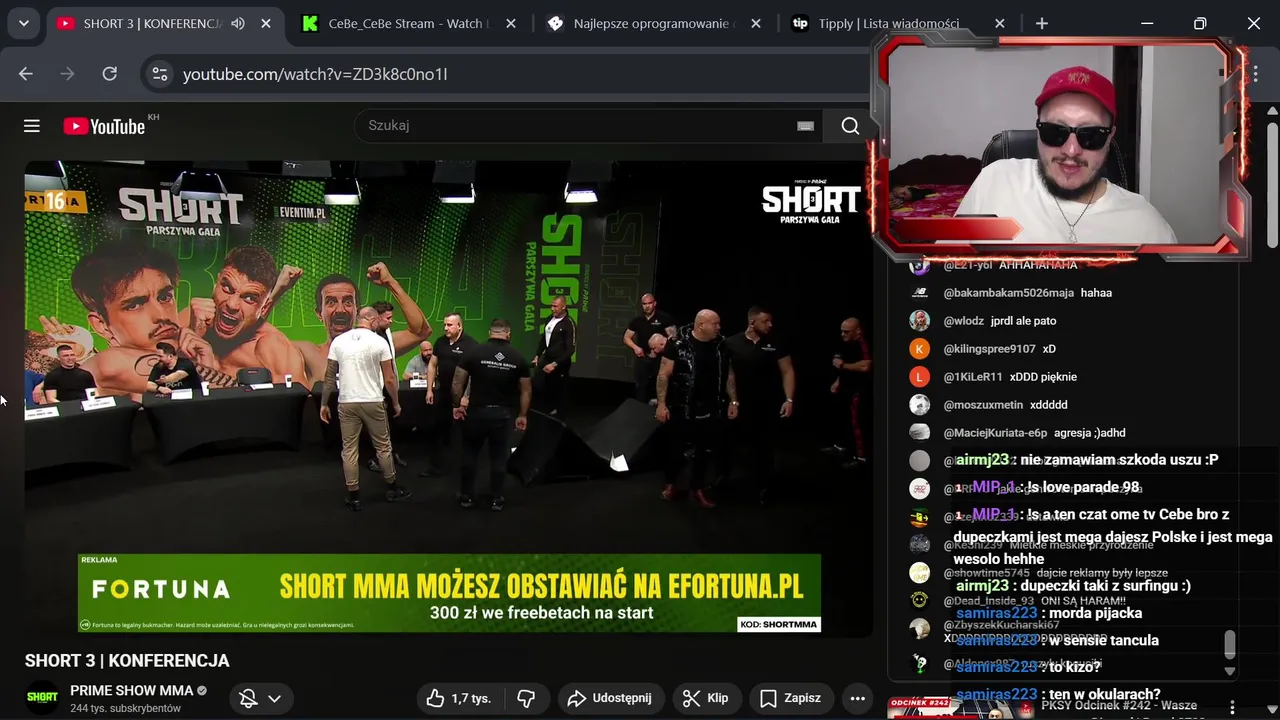Select the youtube.com address bar URL
1280x720 pixels.
pyautogui.click(x=315, y=74)
